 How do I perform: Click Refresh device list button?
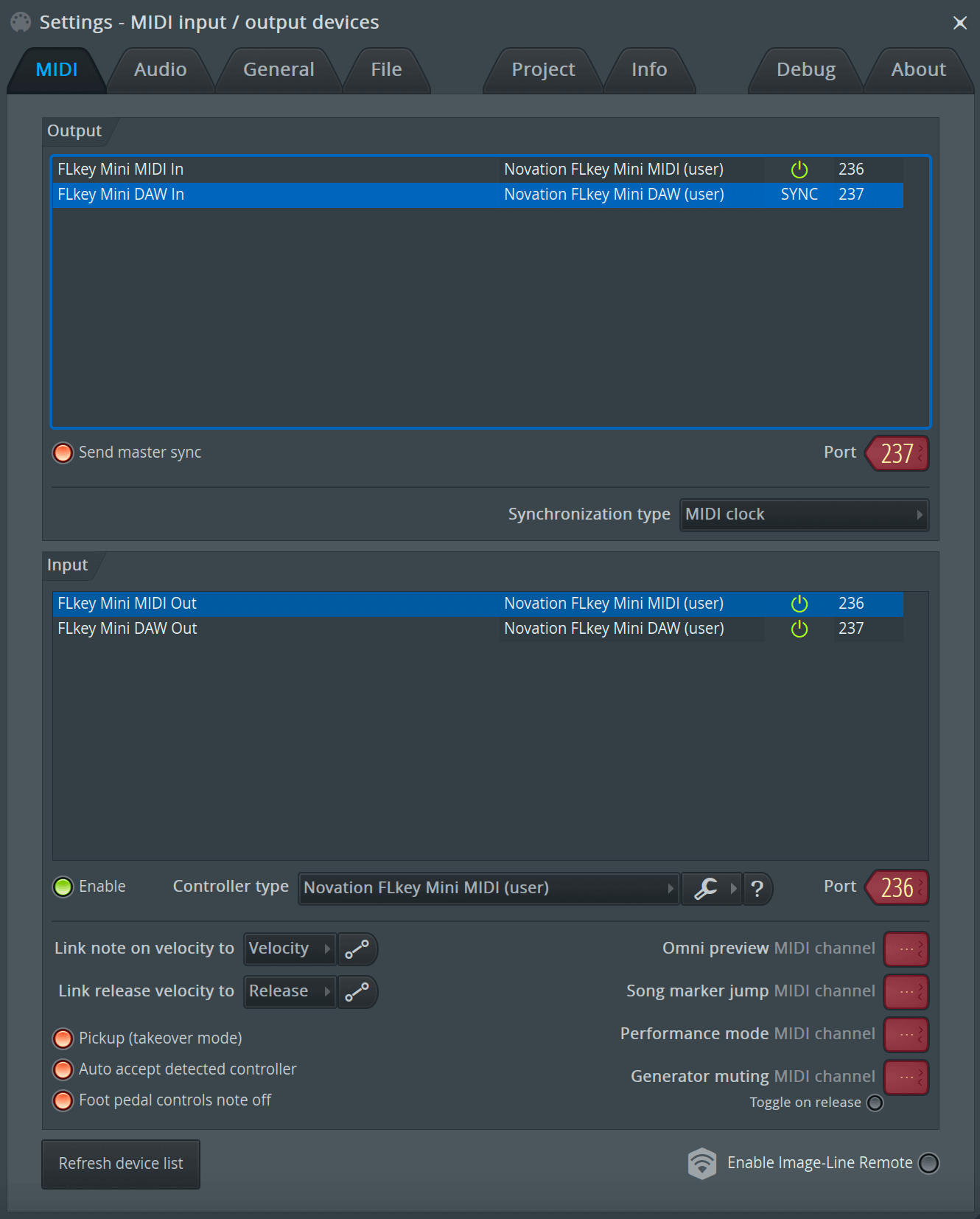pyautogui.click(x=121, y=1164)
